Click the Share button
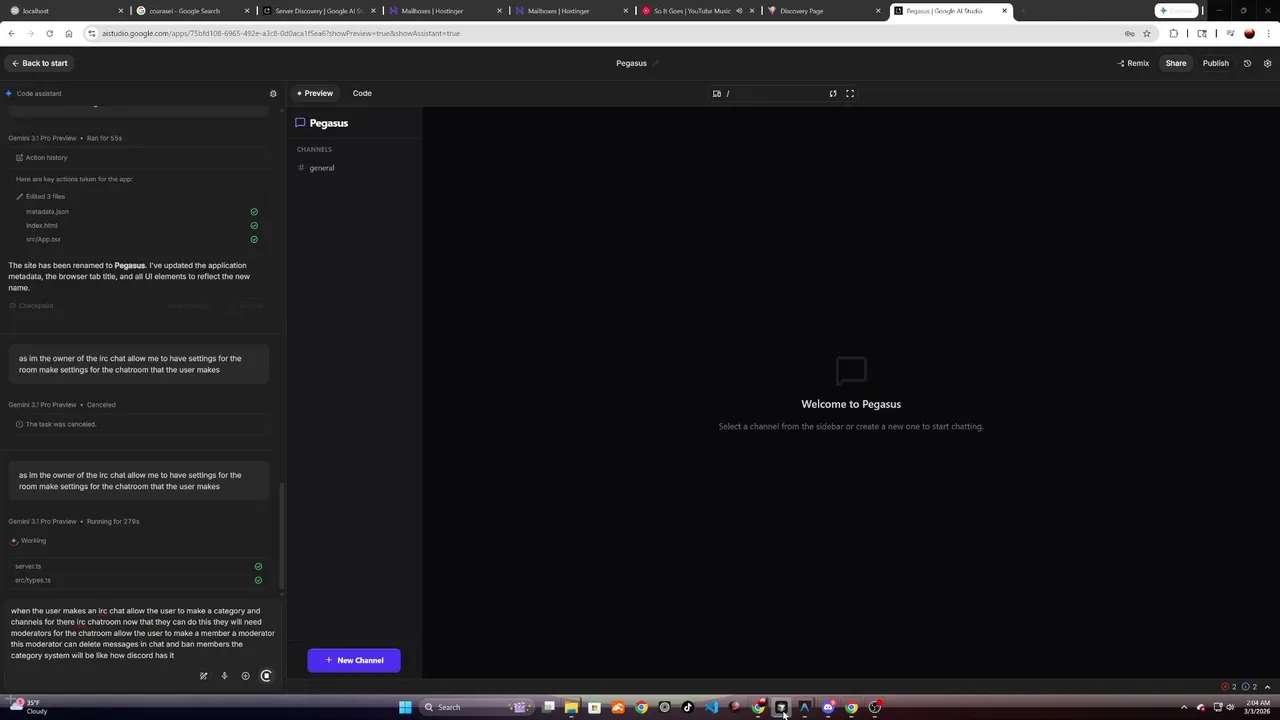 (1176, 63)
